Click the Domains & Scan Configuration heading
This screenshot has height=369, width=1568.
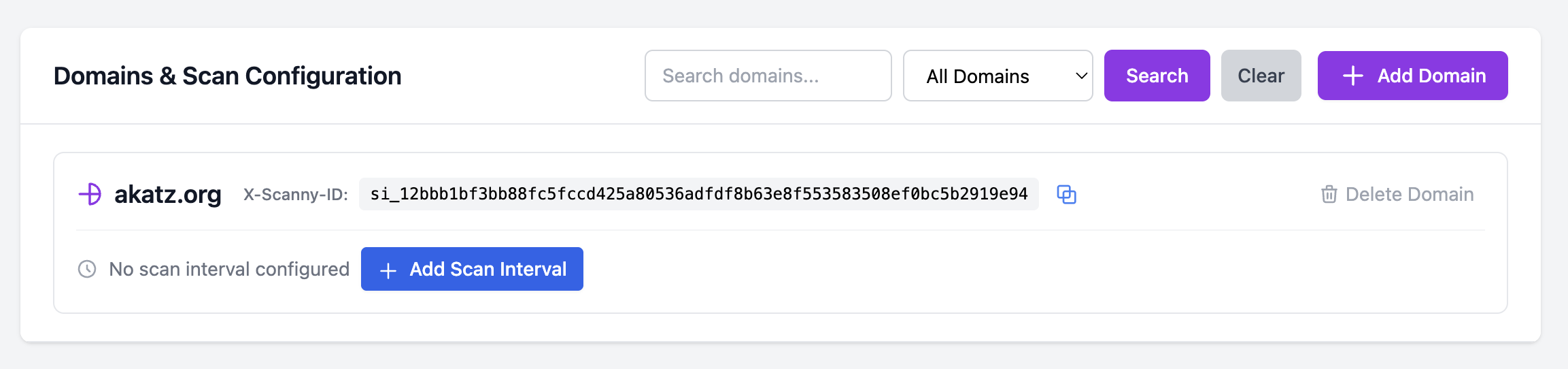[228, 76]
